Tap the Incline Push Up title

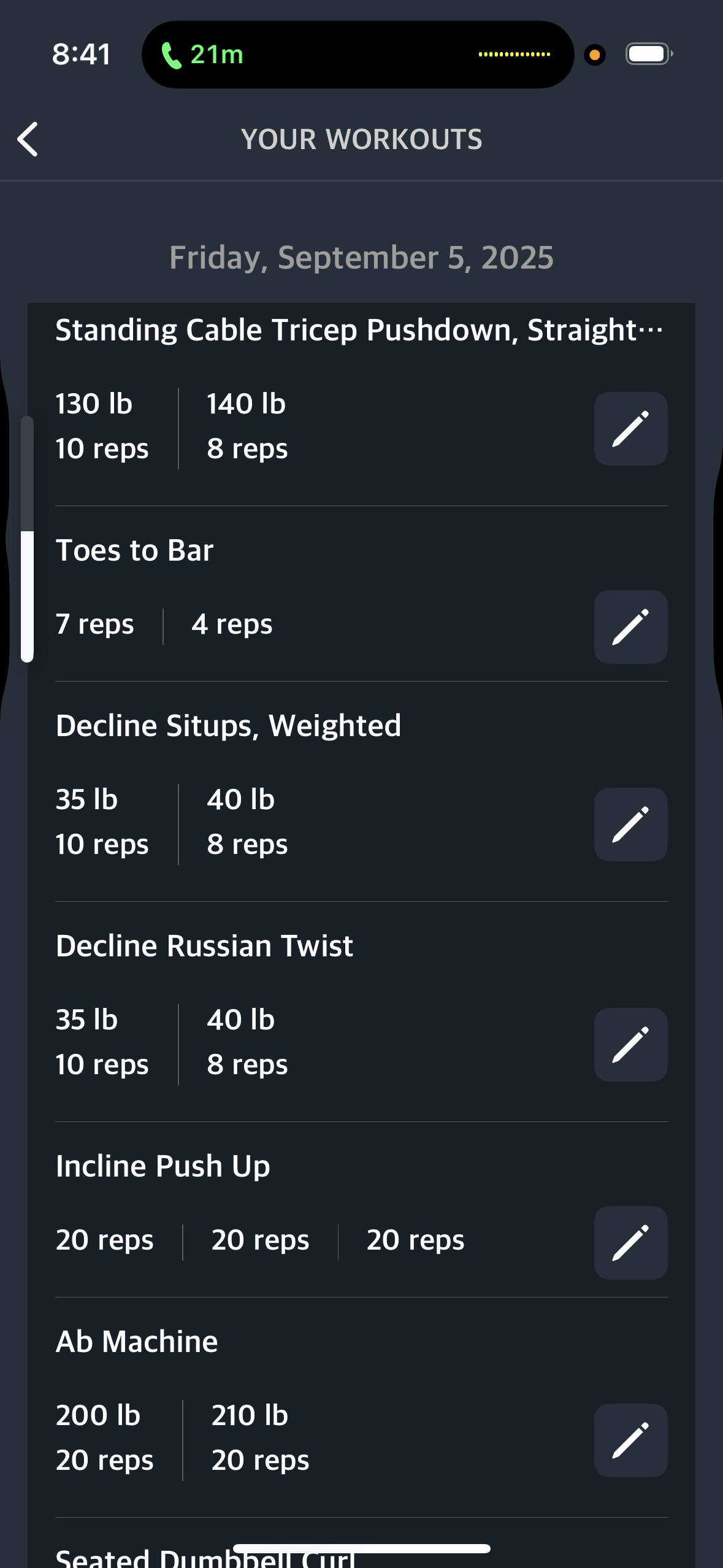click(163, 1166)
